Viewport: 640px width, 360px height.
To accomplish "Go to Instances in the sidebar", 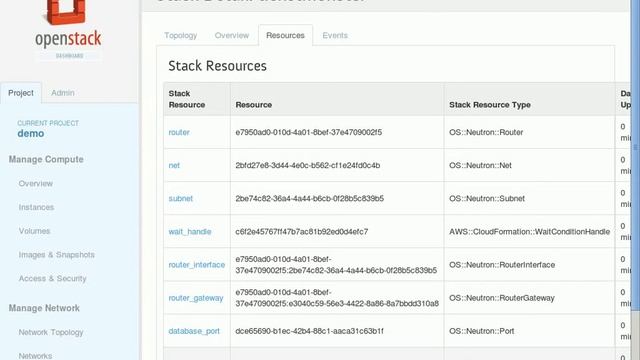I will (36, 207).
